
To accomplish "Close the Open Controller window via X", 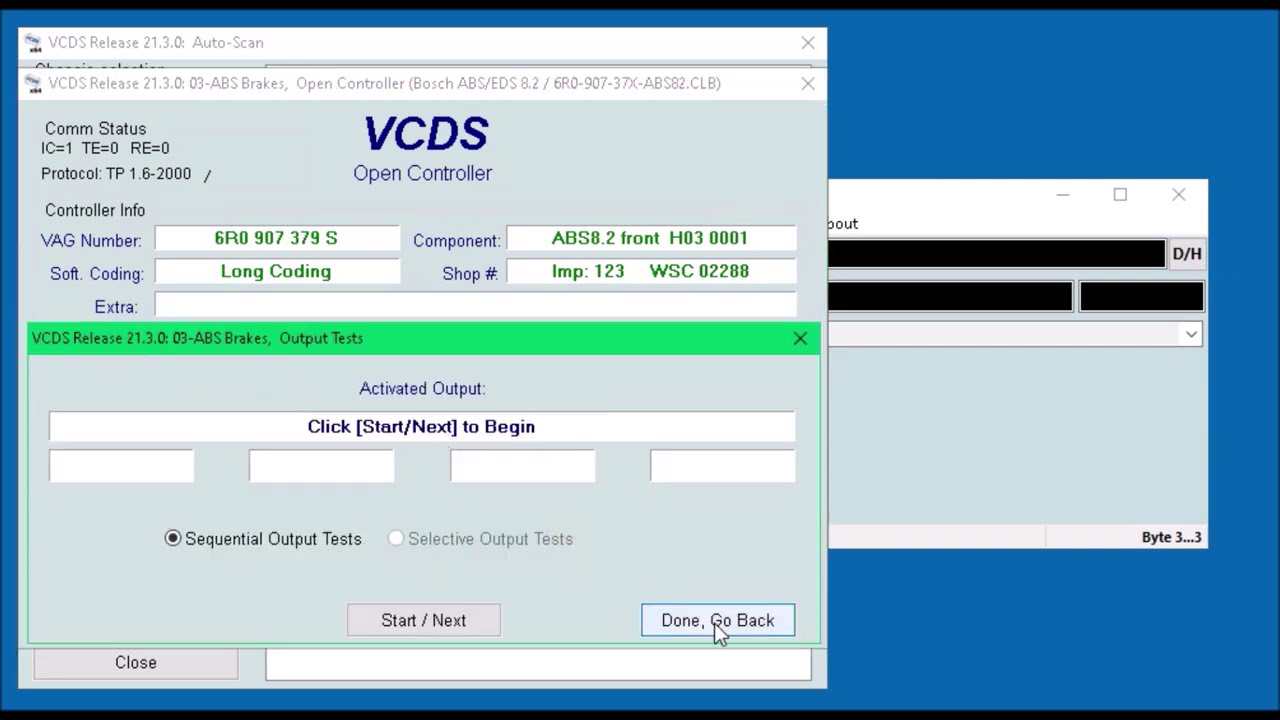I will click(808, 84).
